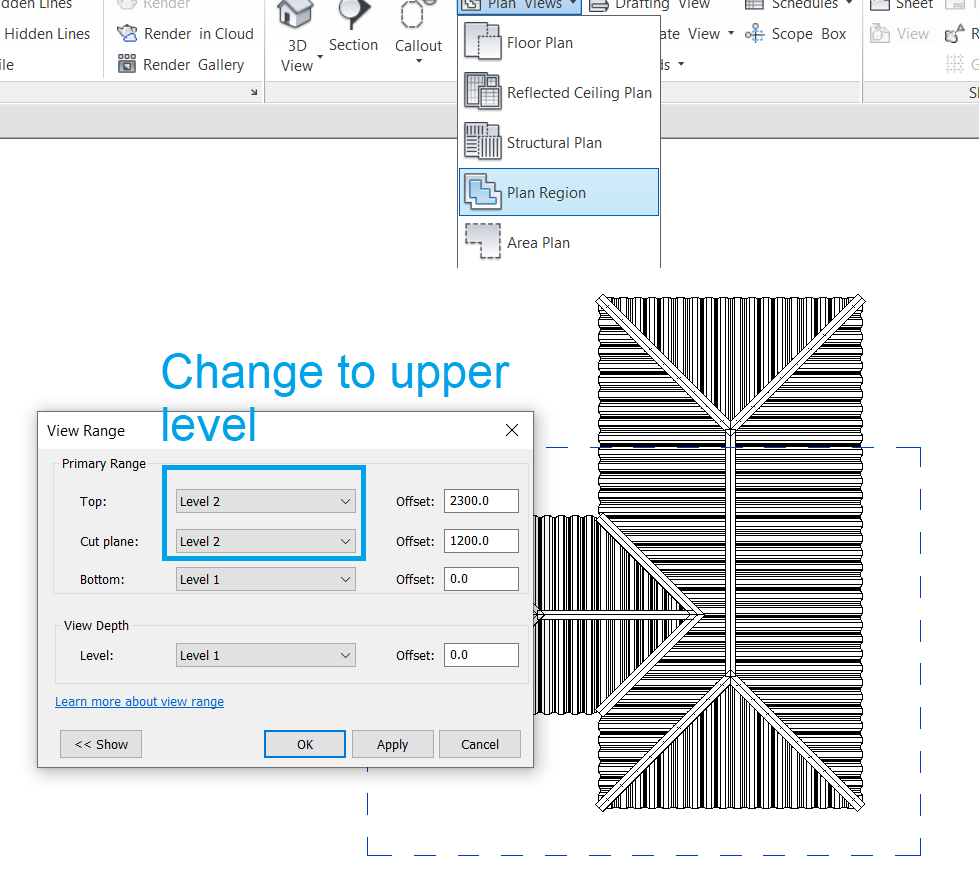Screen dimensions: 979x891
Task: Expand the View Depth Level dropdown
Action: coord(344,655)
